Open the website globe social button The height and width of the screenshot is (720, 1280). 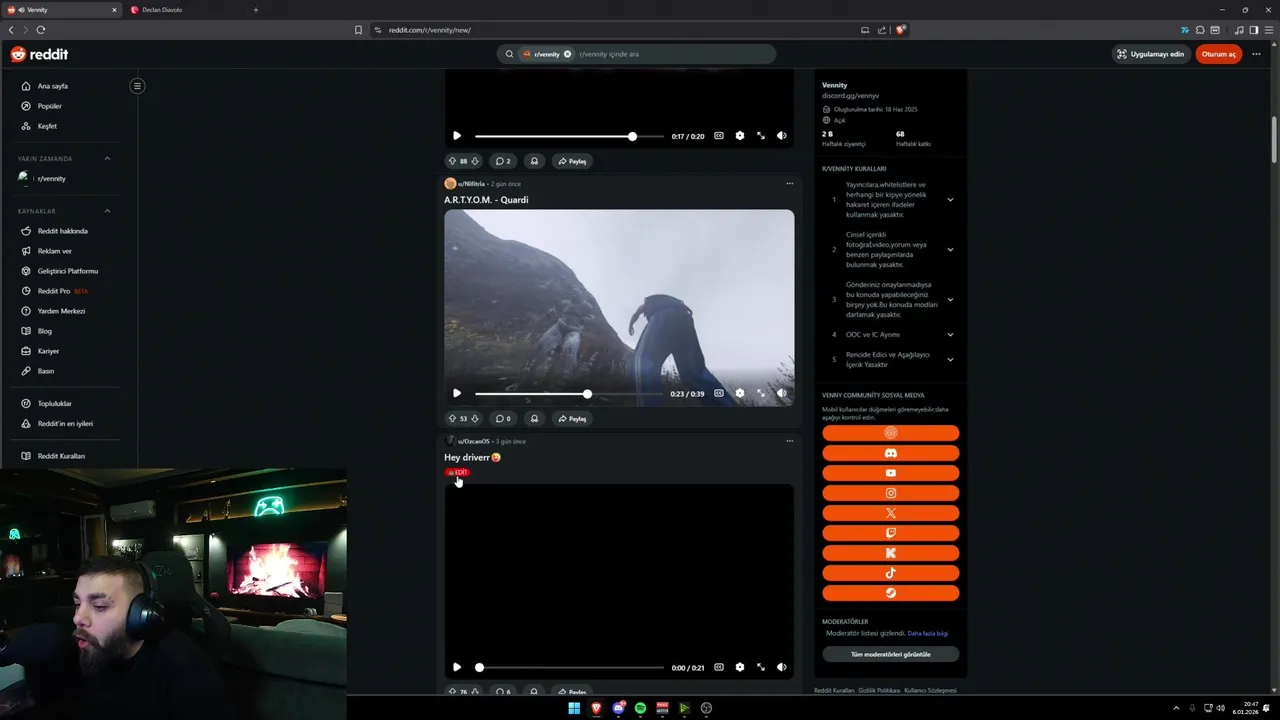[x=890, y=433]
